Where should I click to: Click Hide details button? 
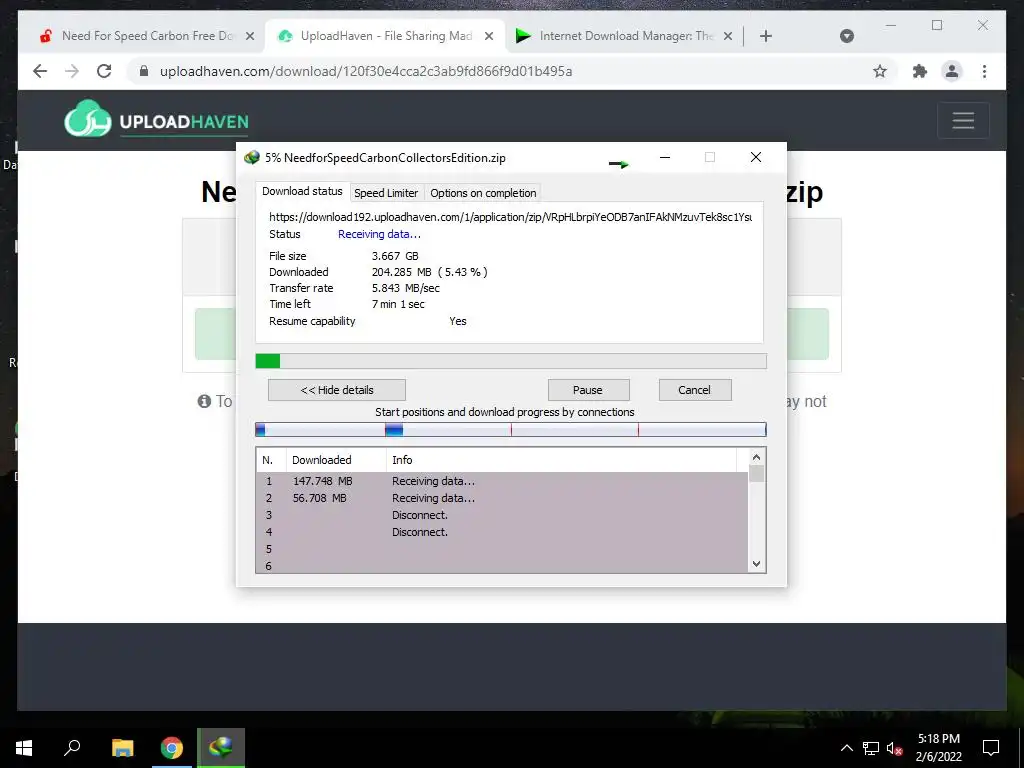click(x=337, y=390)
